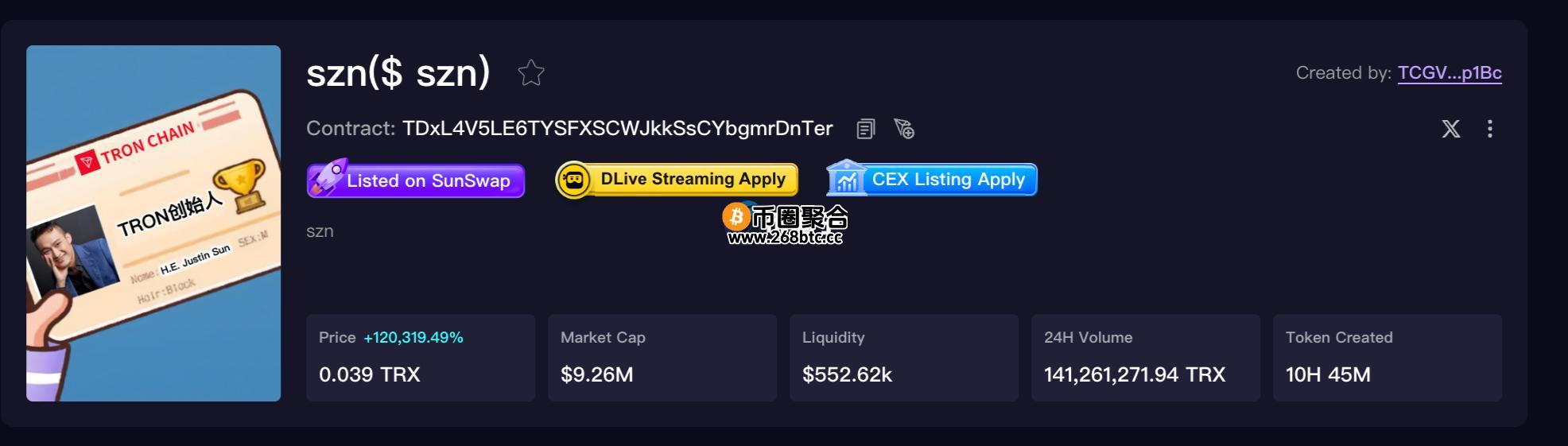The height and width of the screenshot is (446, 1568).
Task: Click the Liquidity $552.62k card
Action: [x=904, y=358]
